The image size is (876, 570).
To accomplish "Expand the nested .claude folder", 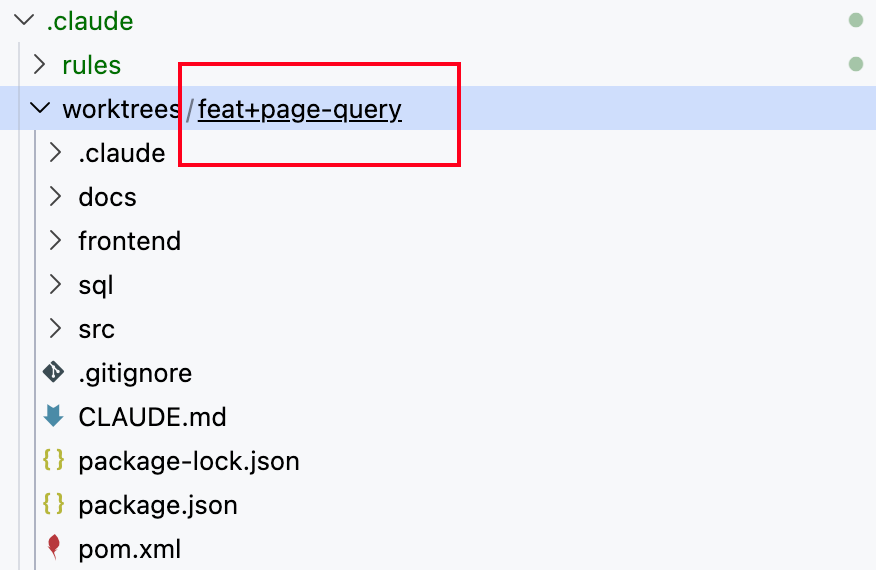I will click(55, 153).
